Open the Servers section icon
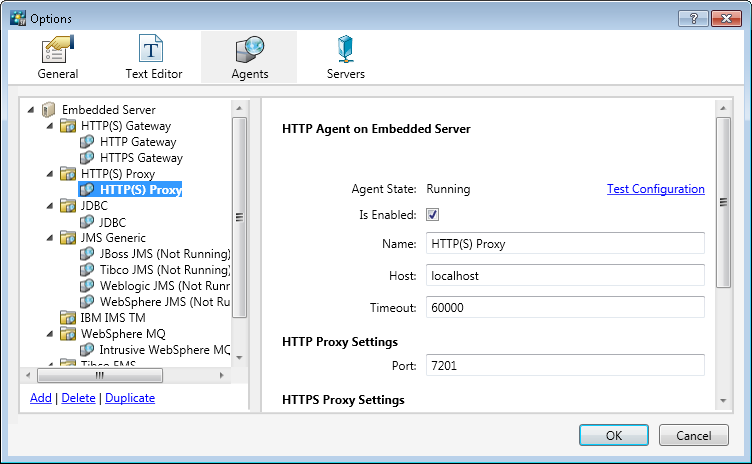752x464 pixels. [346, 49]
